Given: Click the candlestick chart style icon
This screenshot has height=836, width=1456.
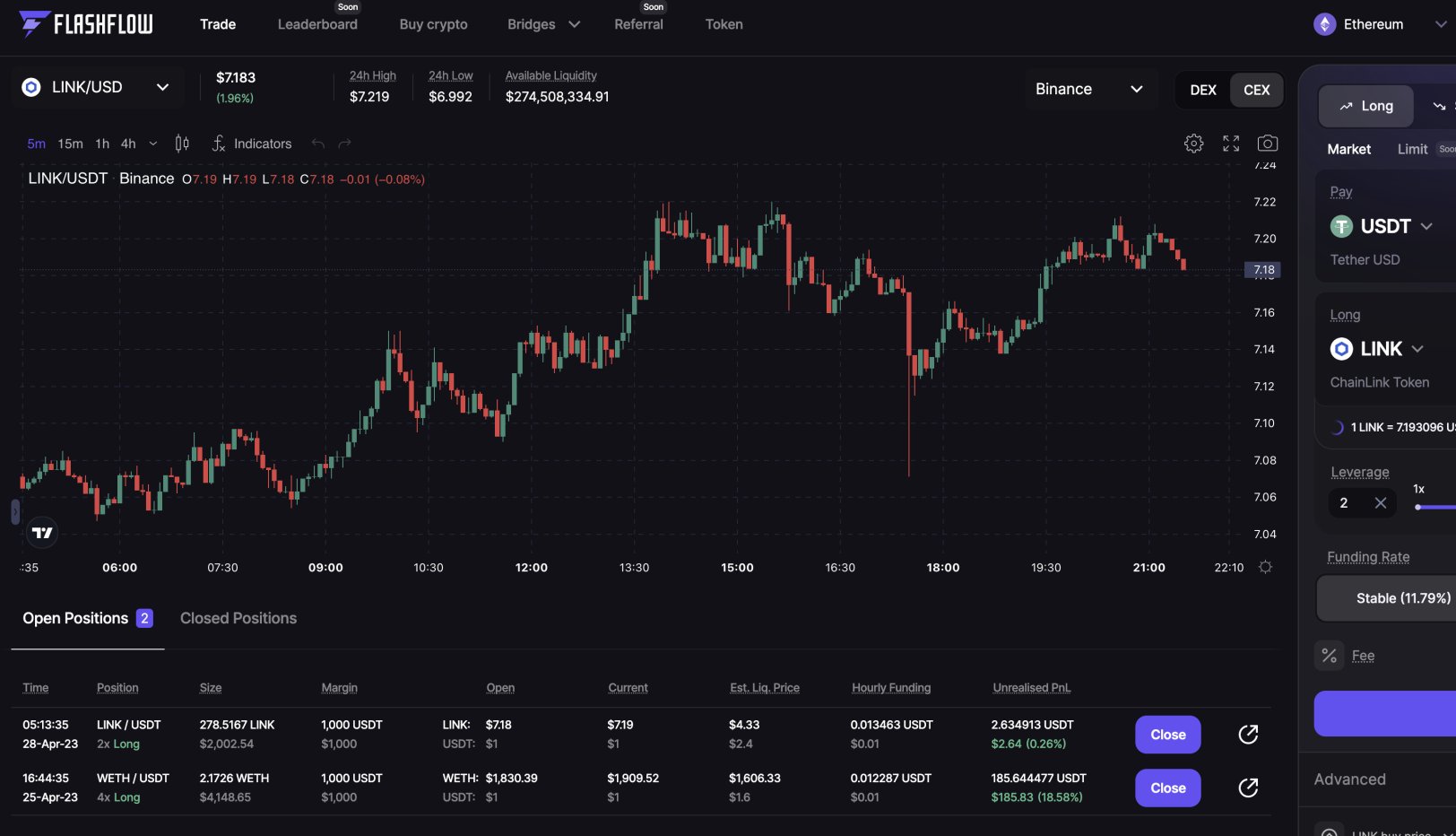Looking at the screenshot, I should coord(182,143).
